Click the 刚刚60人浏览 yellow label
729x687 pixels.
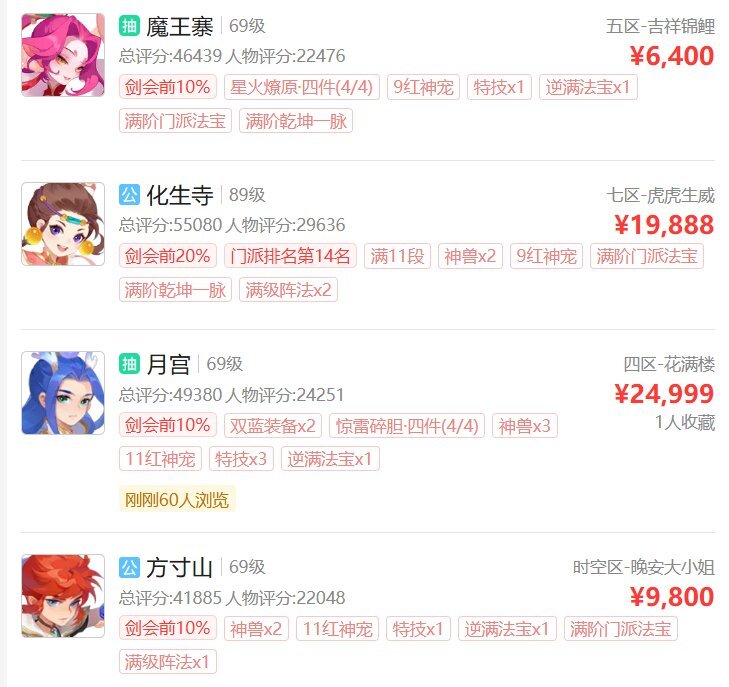[x=177, y=499]
